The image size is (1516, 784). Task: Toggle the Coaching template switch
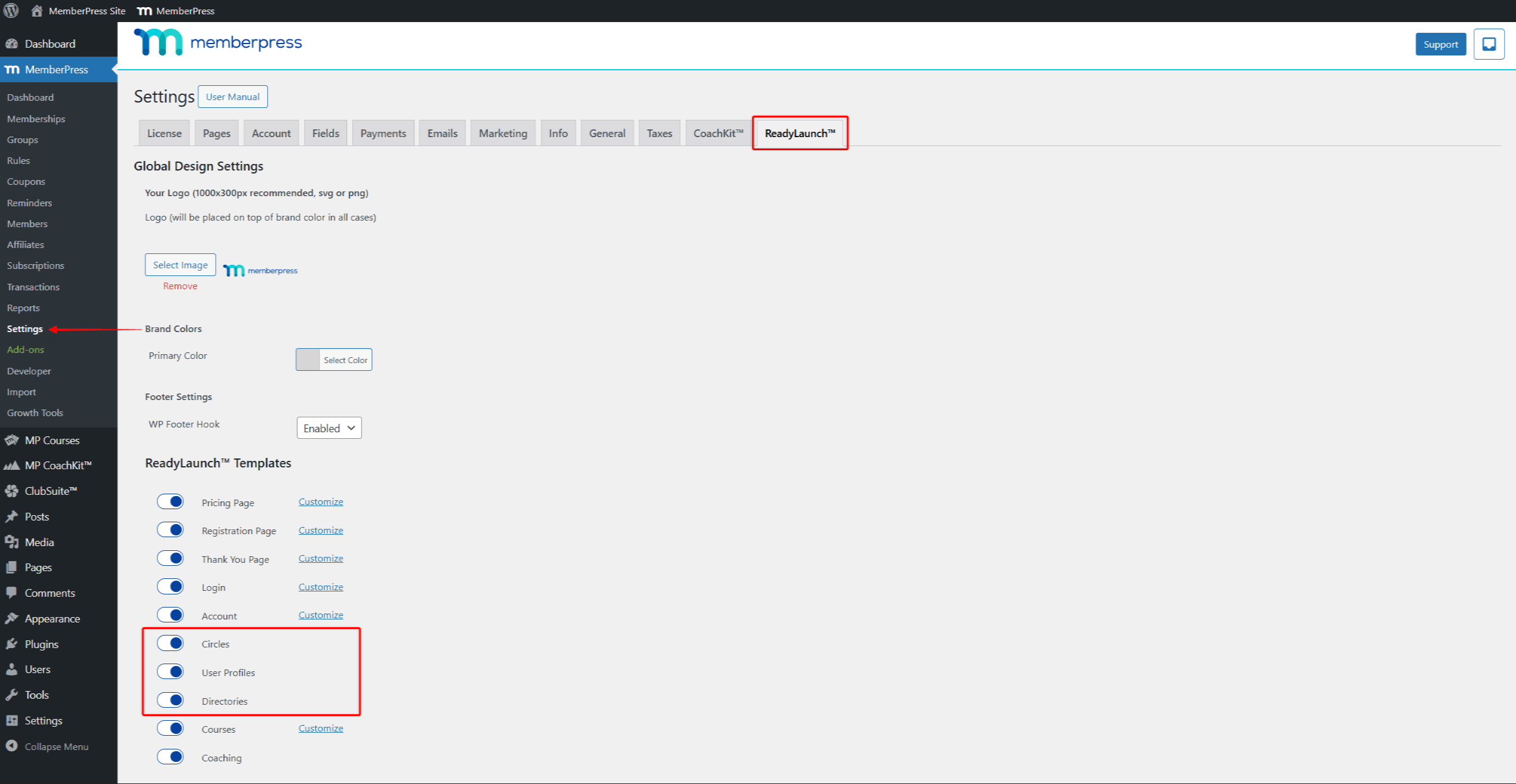point(171,757)
